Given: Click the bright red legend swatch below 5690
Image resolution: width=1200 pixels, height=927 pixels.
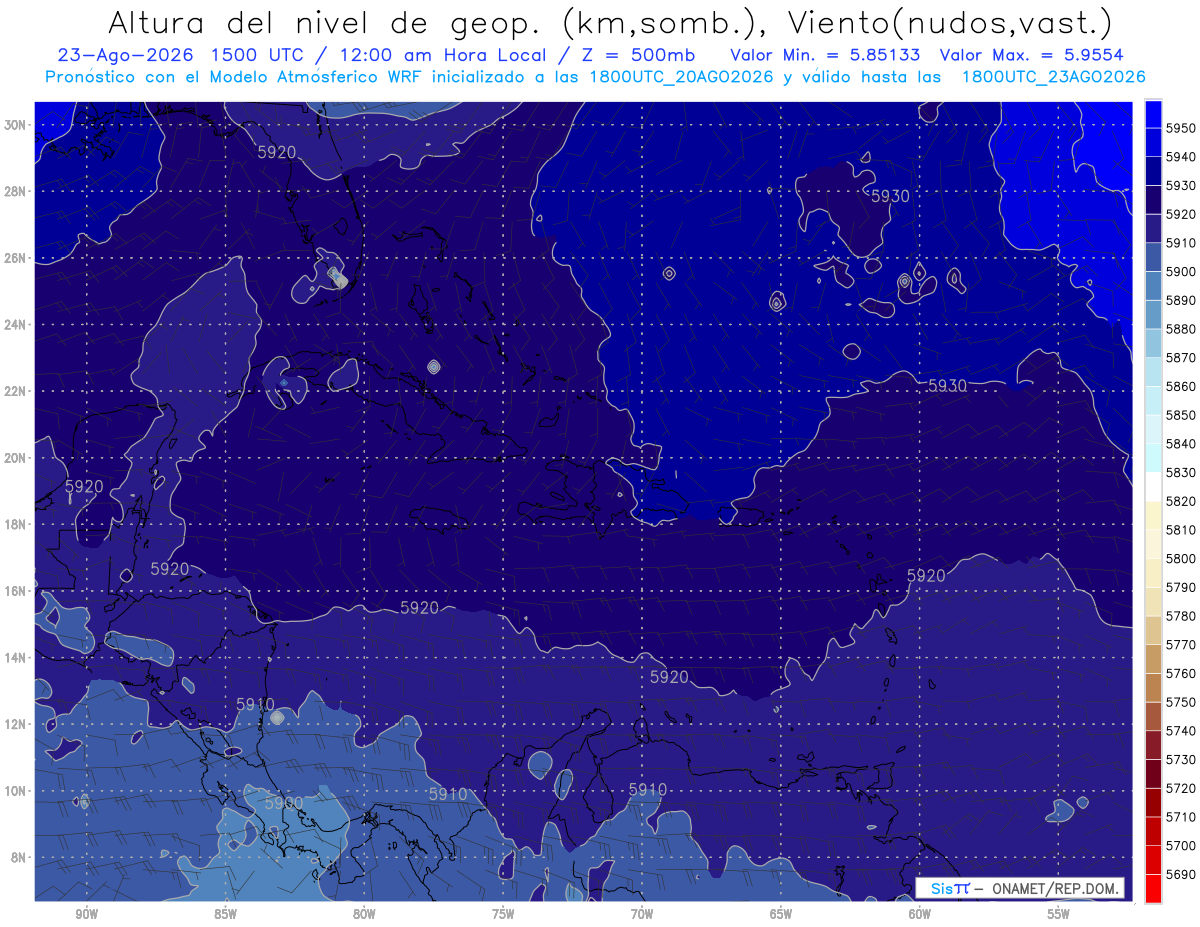Looking at the screenshot, I should tap(1153, 888).
